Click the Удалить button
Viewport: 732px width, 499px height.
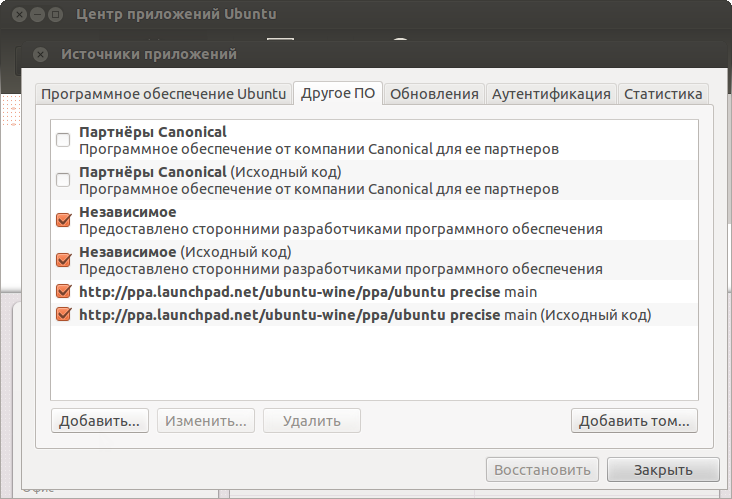click(312, 421)
